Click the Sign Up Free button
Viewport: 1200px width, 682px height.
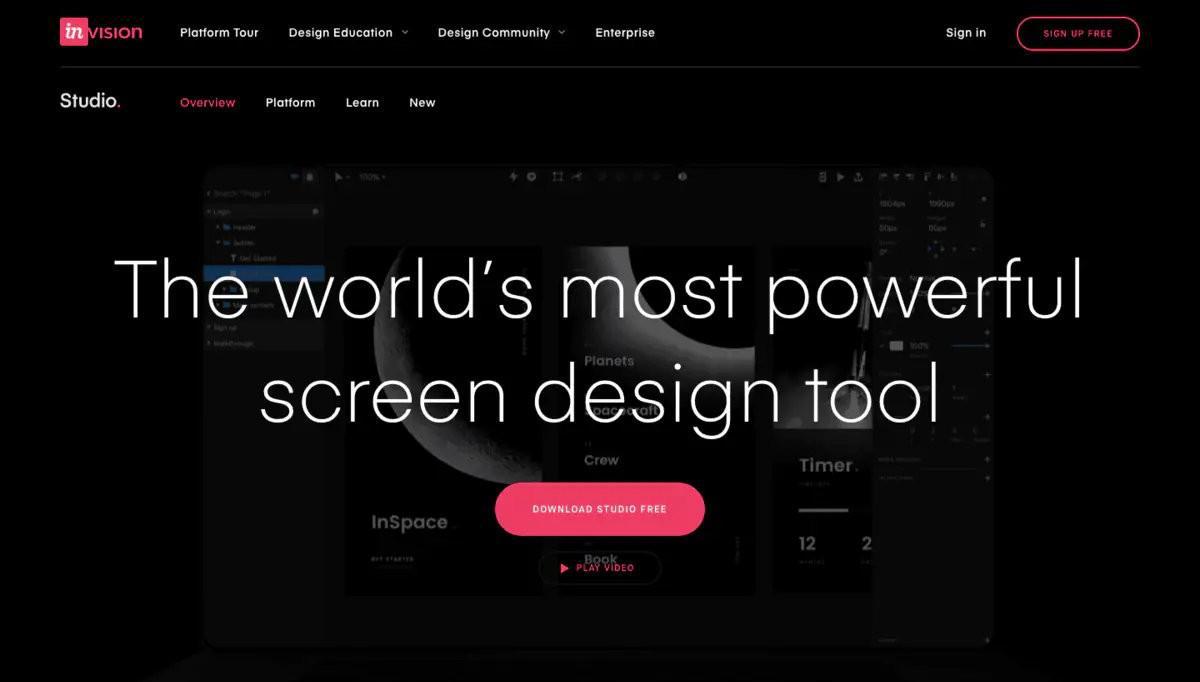point(1078,33)
